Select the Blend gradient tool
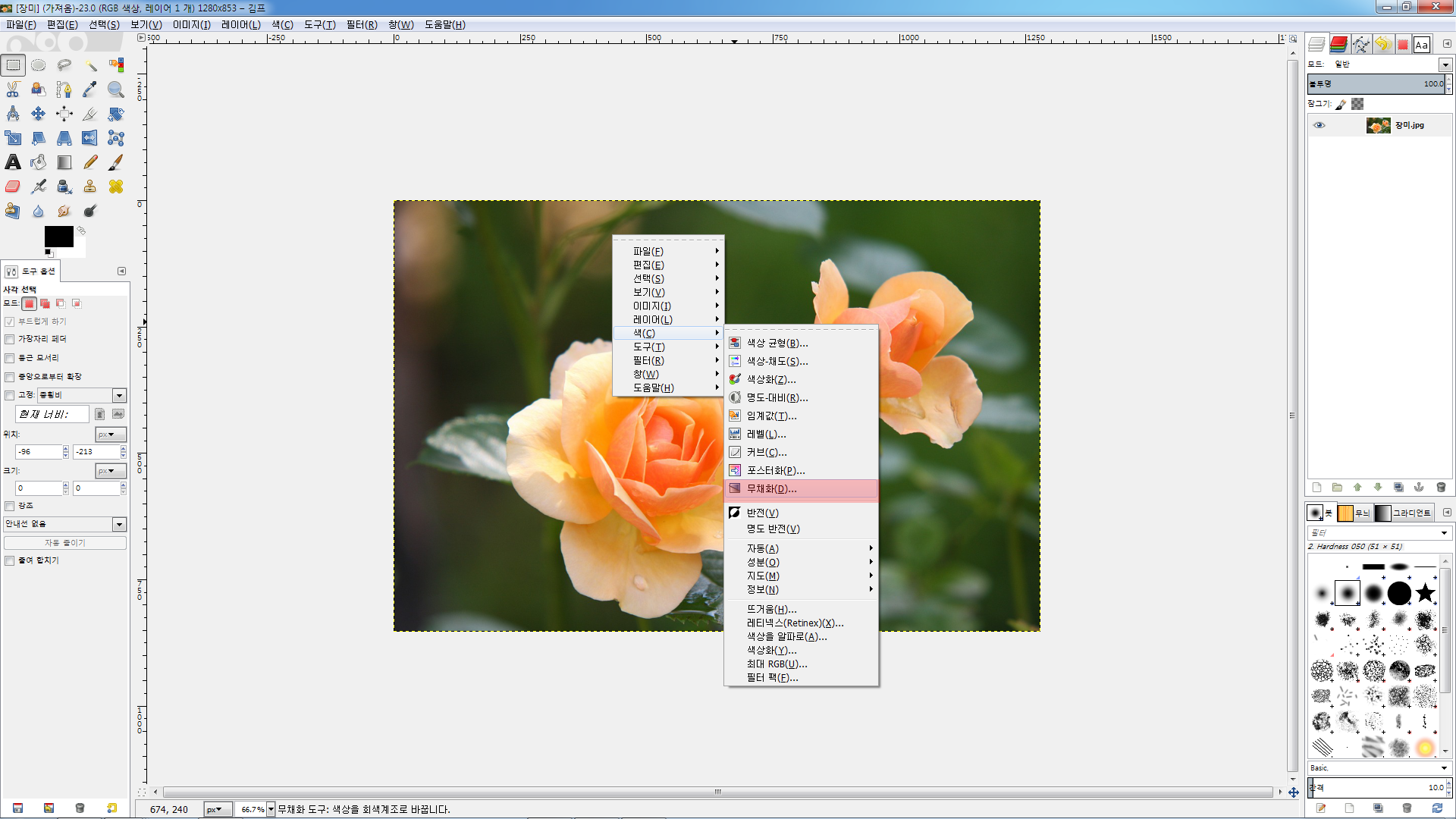Image resolution: width=1456 pixels, height=819 pixels. click(64, 162)
